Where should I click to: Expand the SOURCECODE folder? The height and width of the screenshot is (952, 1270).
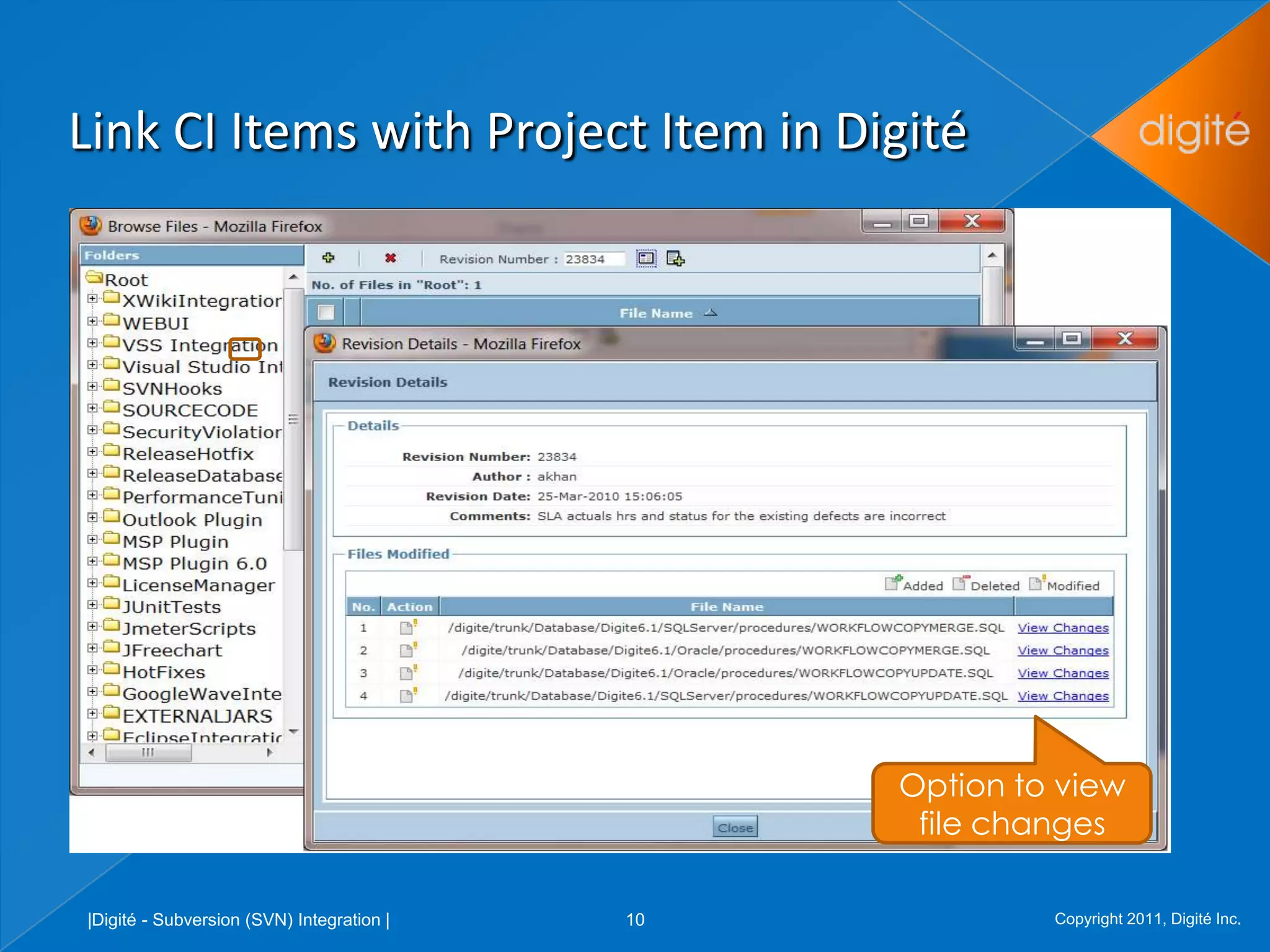click(x=92, y=408)
